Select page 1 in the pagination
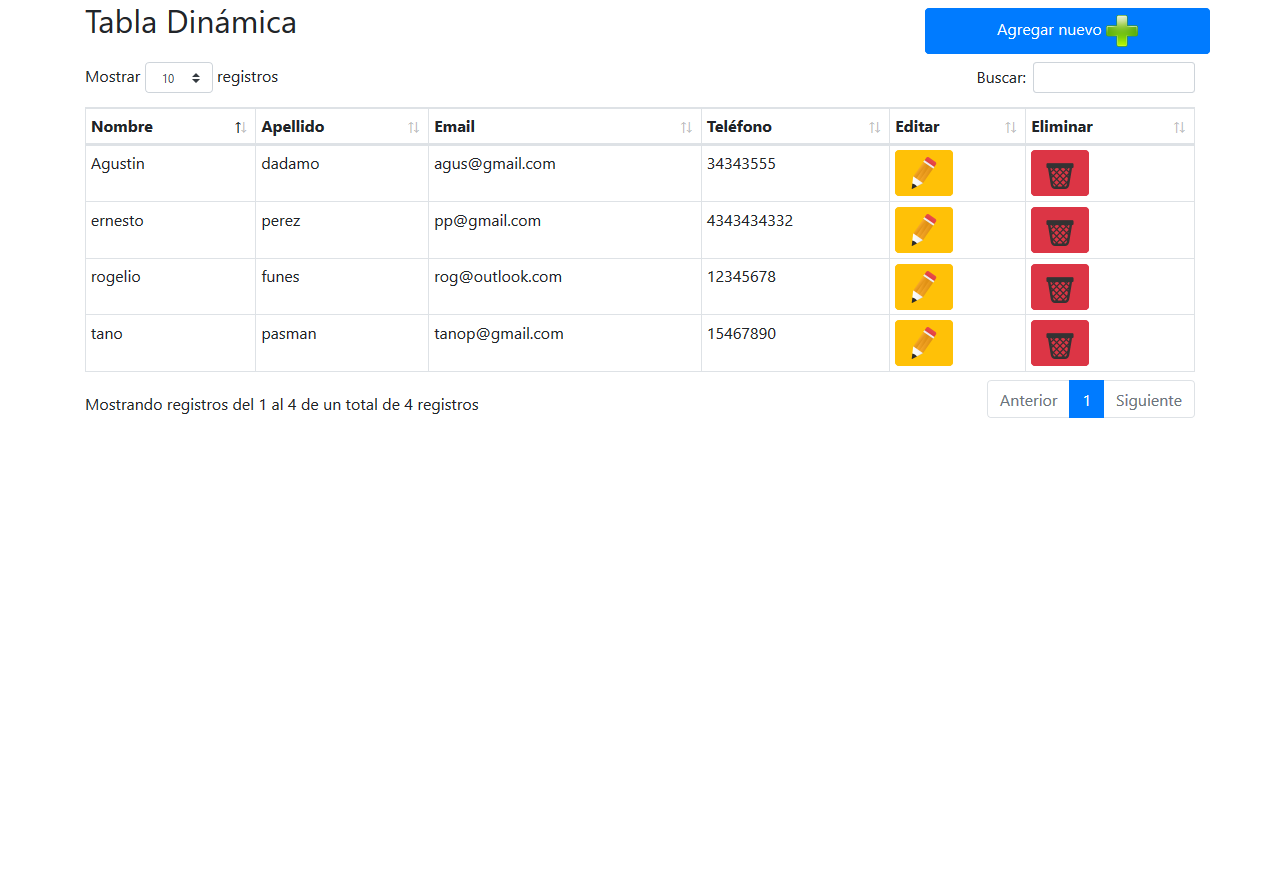This screenshot has height=888, width=1280. (x=1086, y=400)
